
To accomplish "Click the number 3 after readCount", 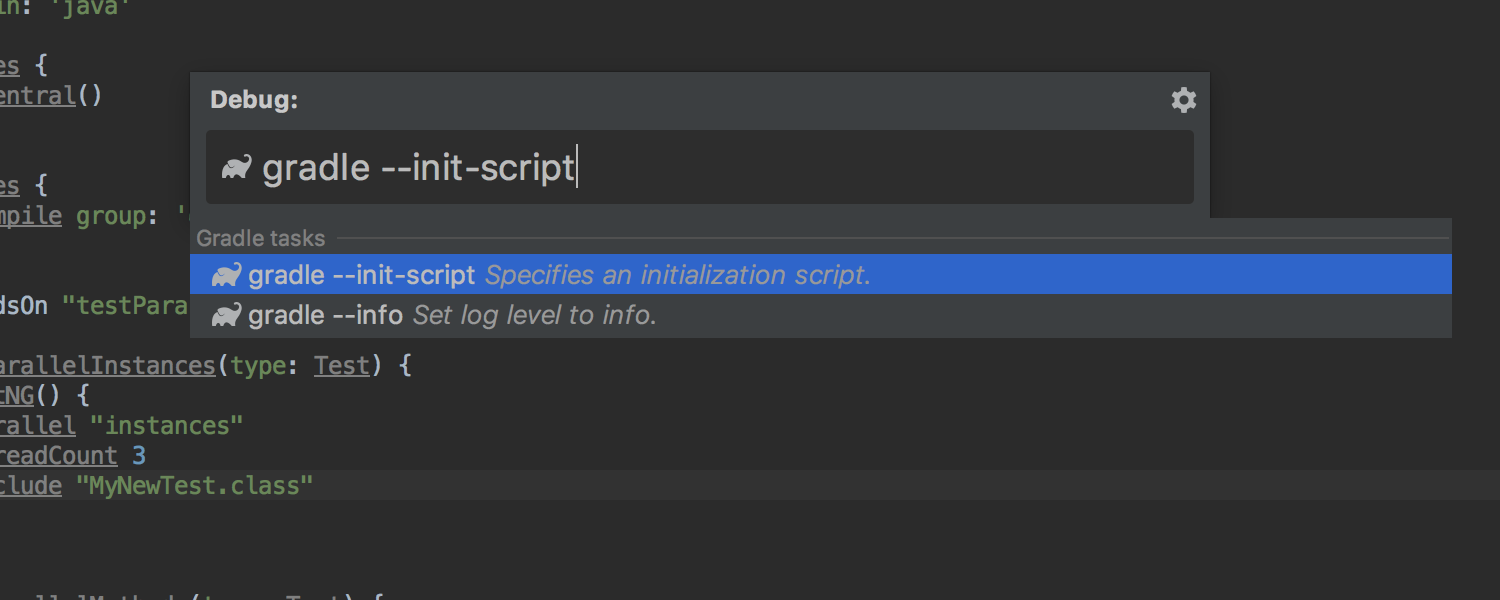I will 139,456.
